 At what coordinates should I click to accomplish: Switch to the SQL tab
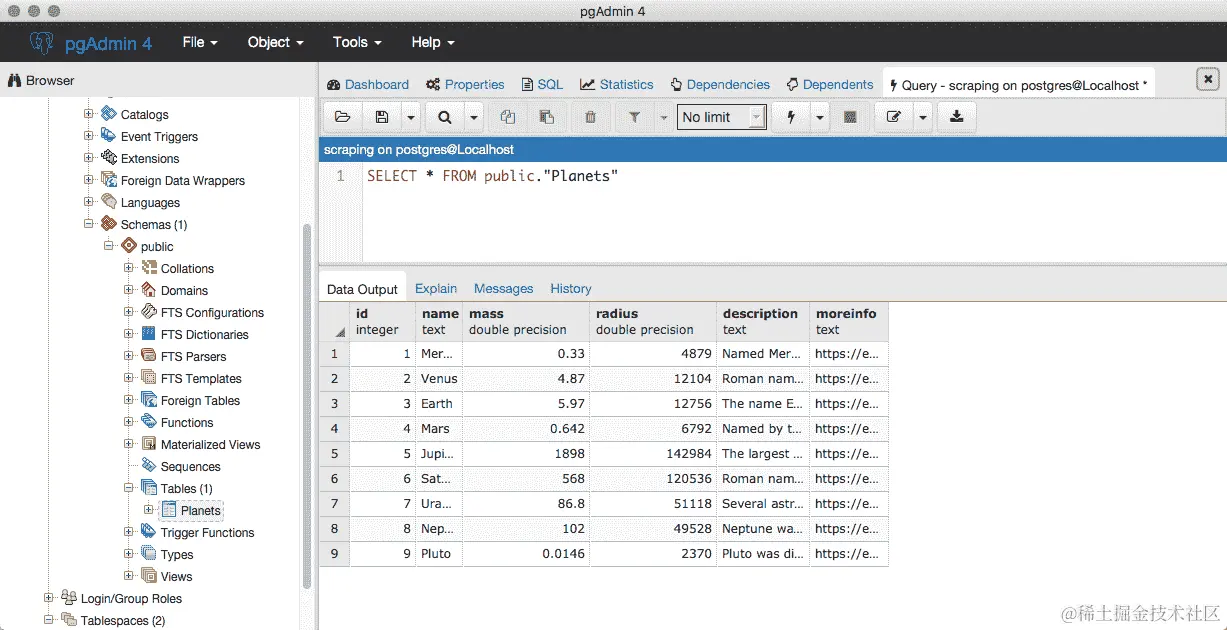[541, 85]
